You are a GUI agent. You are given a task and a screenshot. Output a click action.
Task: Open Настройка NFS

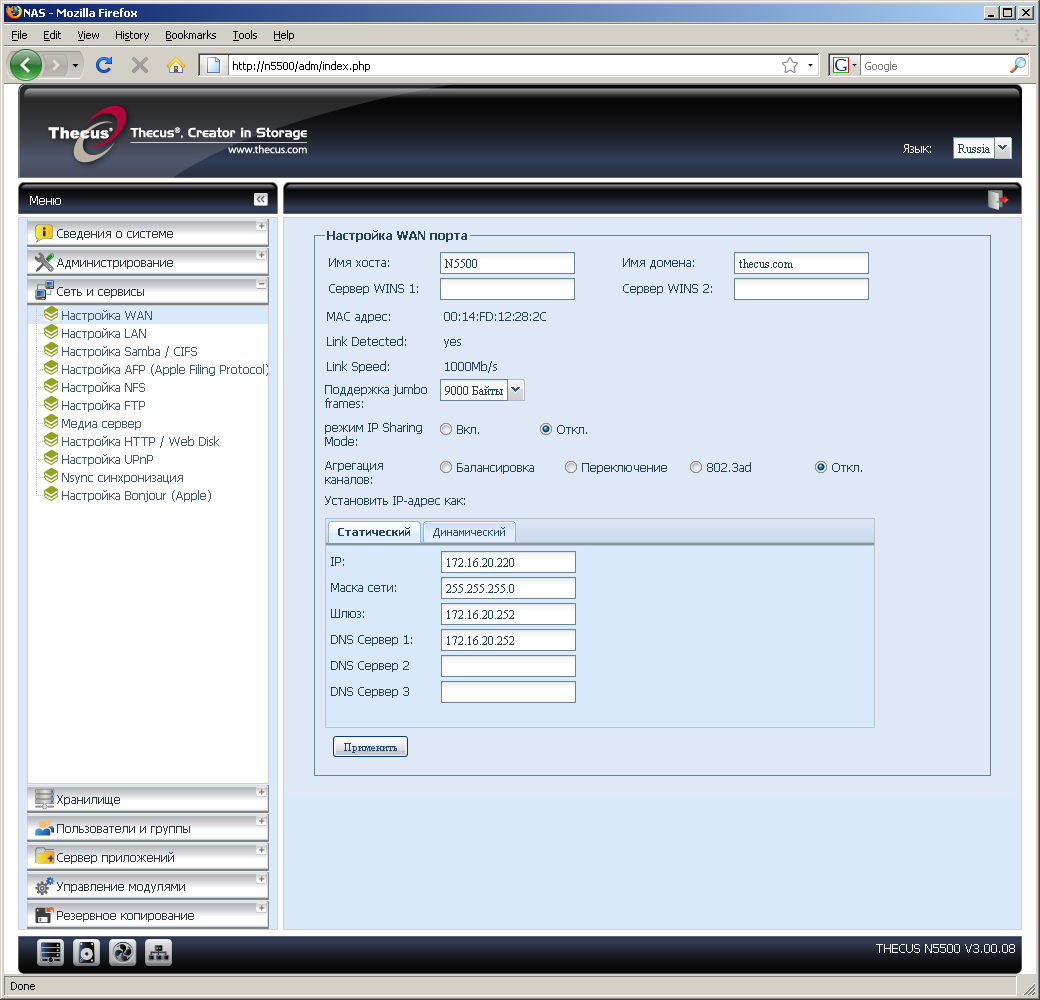pos(103,387)
